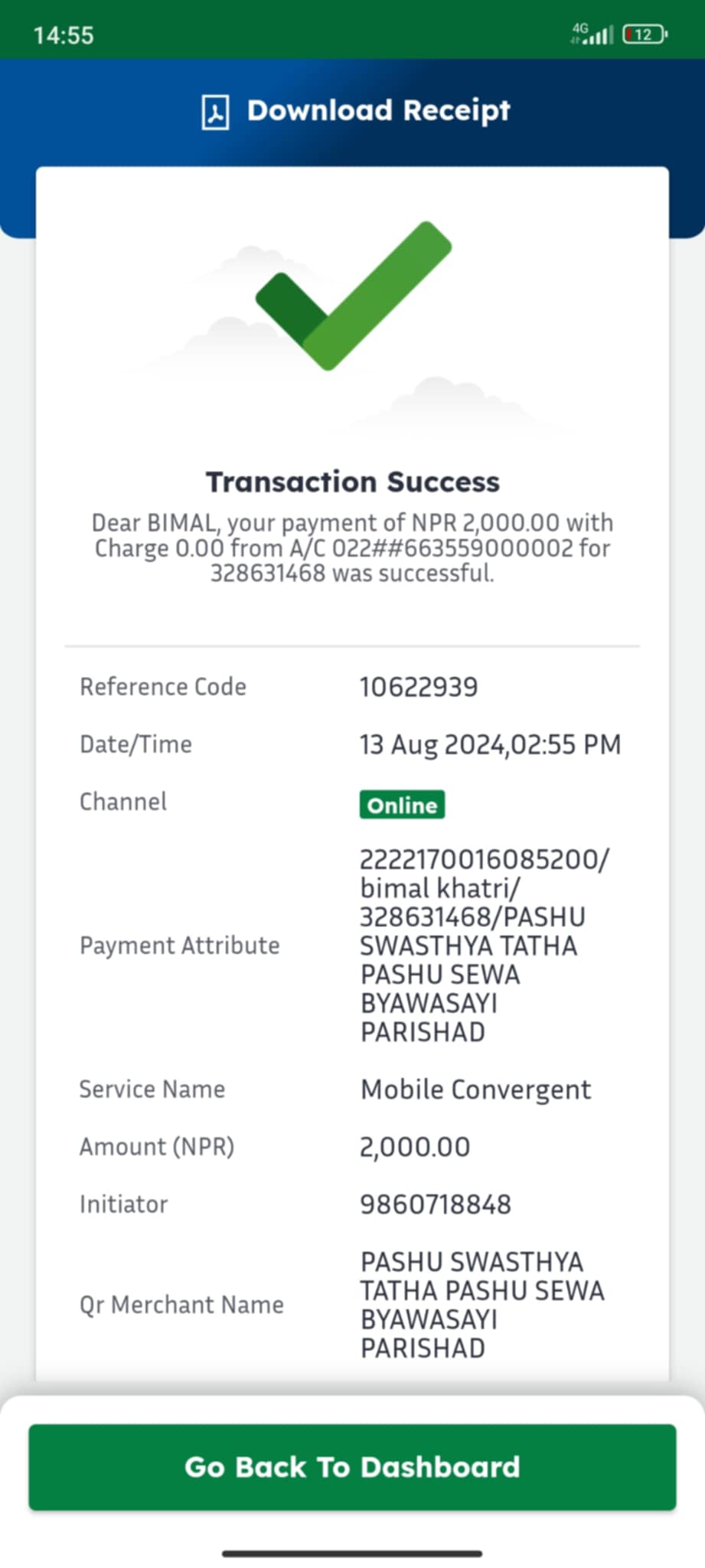Tap the initiator number 9860718848

tap(436, 1204)
